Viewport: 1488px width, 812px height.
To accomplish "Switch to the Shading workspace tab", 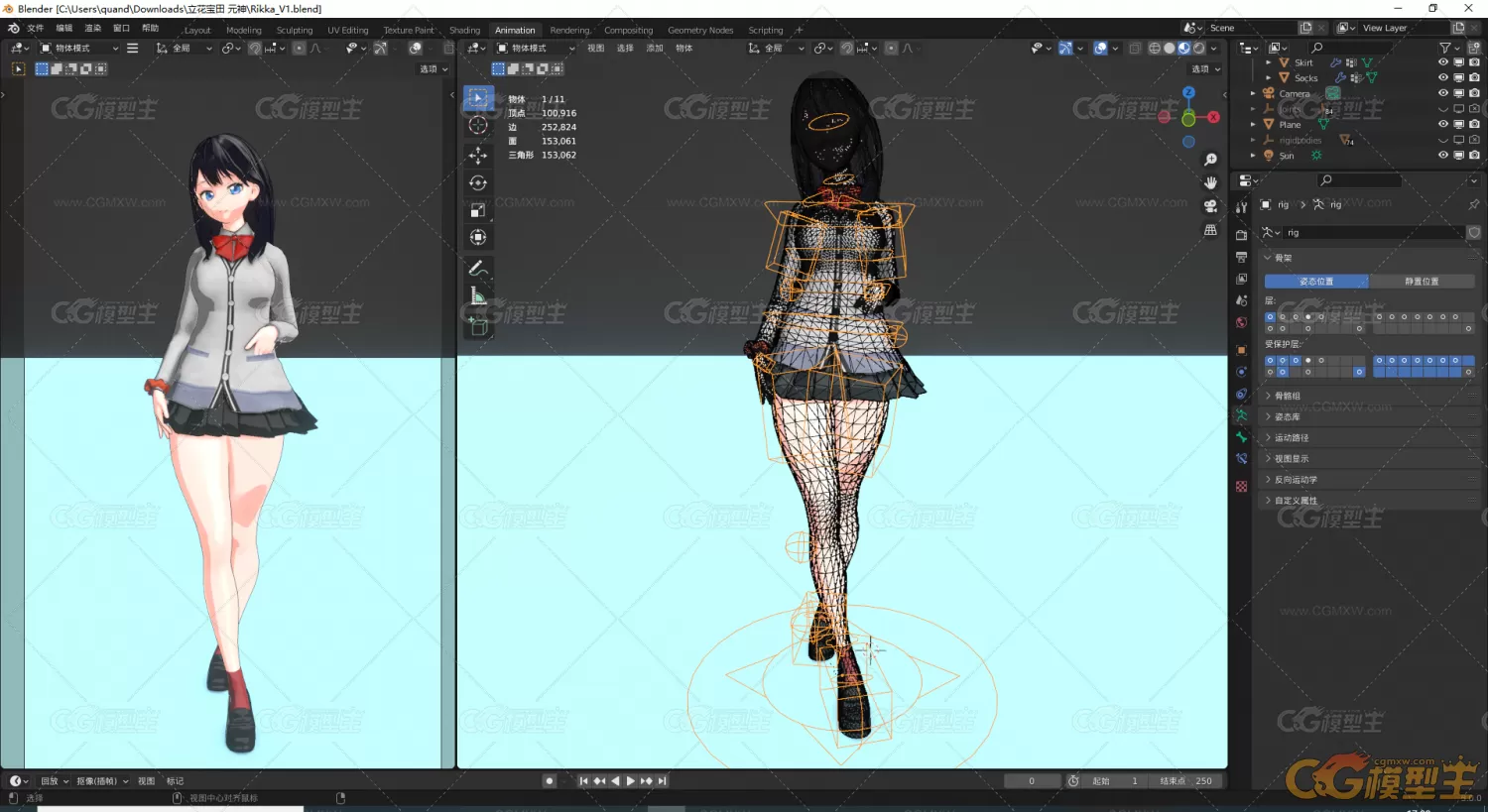I will click(x=464, y=30).
